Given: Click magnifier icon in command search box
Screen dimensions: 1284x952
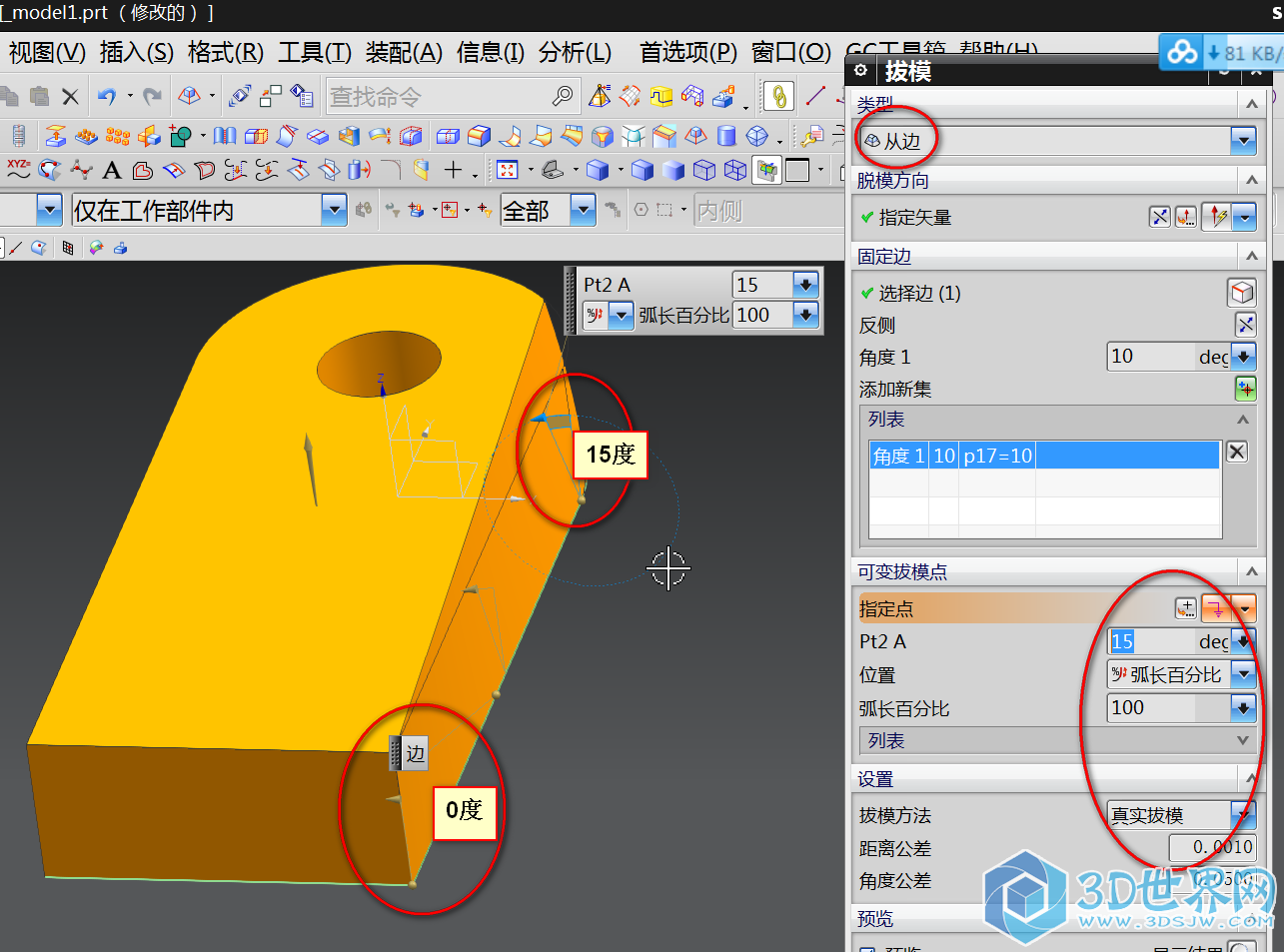Looking at the screenshot, I should point(563,96).
